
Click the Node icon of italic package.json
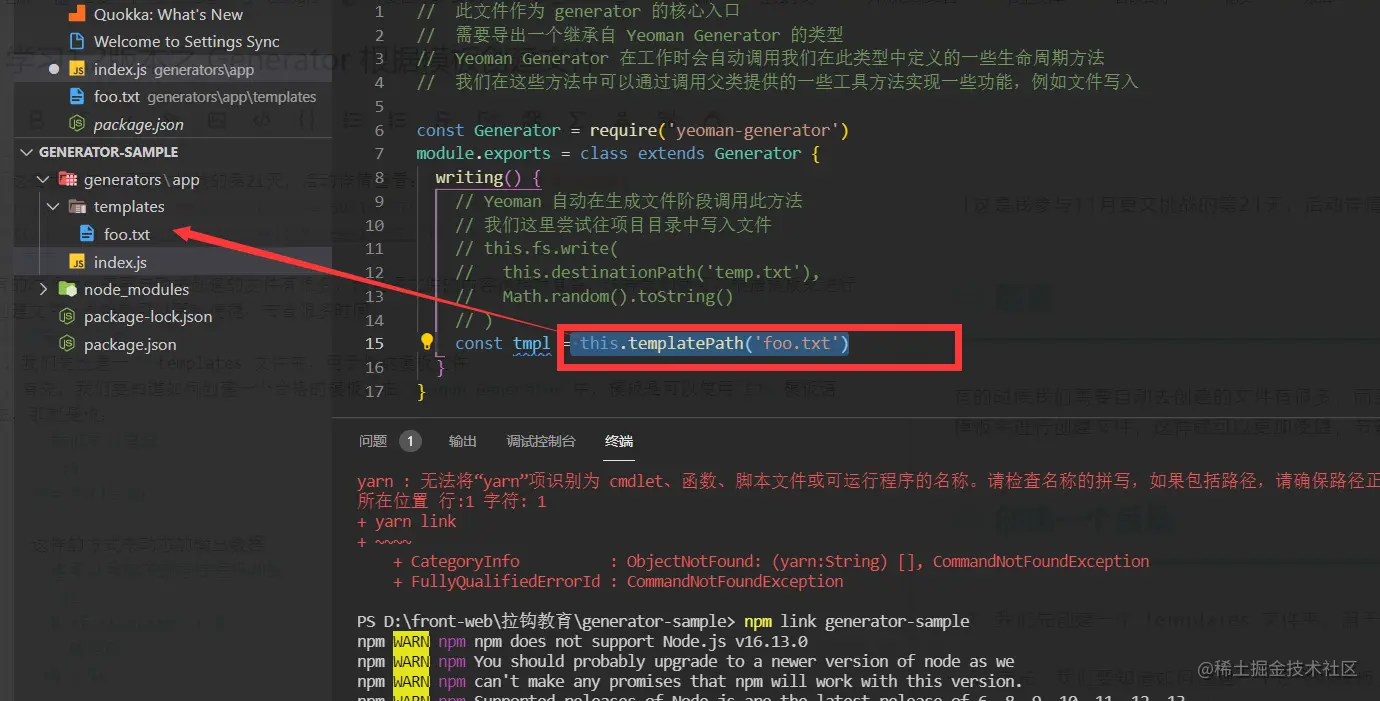click(76, 125)
